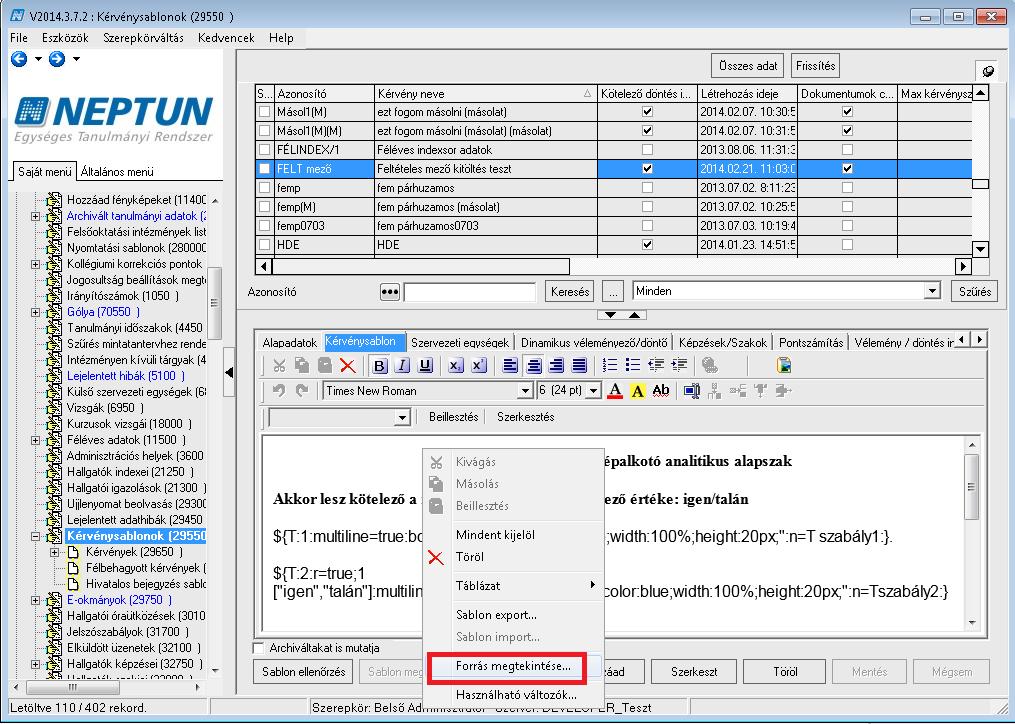Check the row checkbox for femp0703
This screenshot has width=1015, height=724.
(x=265, y=226)
